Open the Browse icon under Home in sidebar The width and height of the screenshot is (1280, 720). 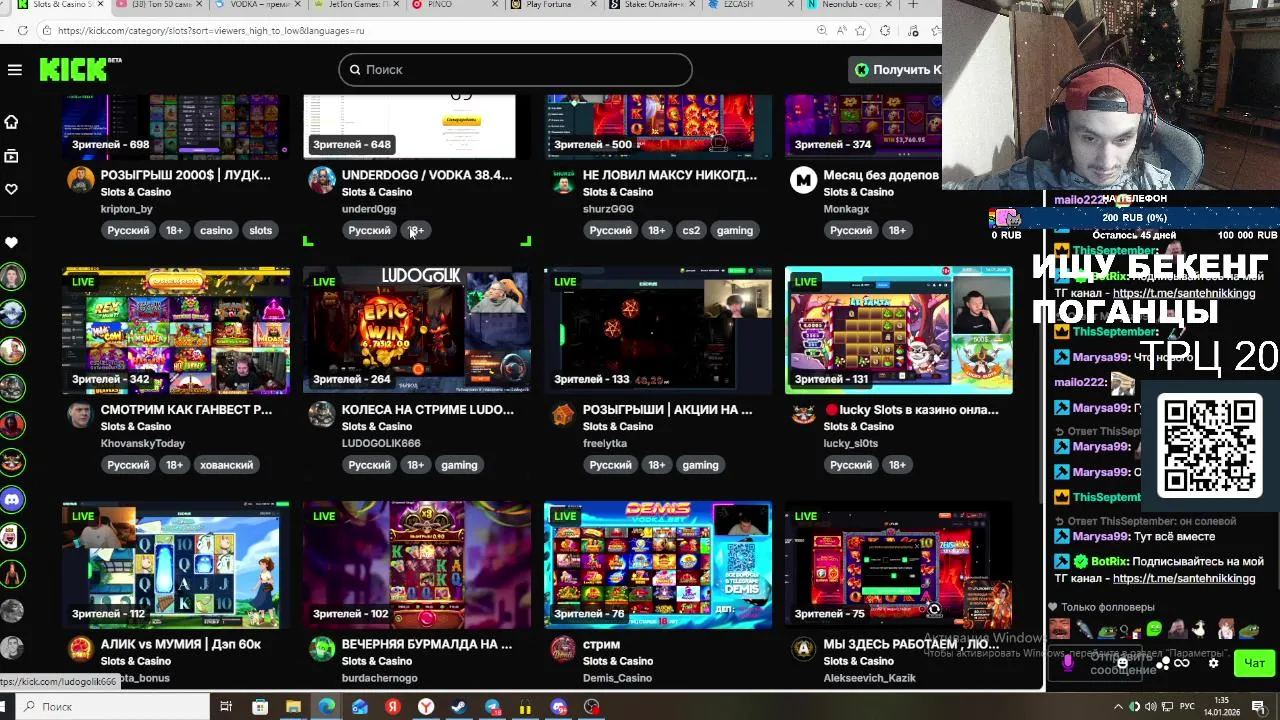(12, 156)
